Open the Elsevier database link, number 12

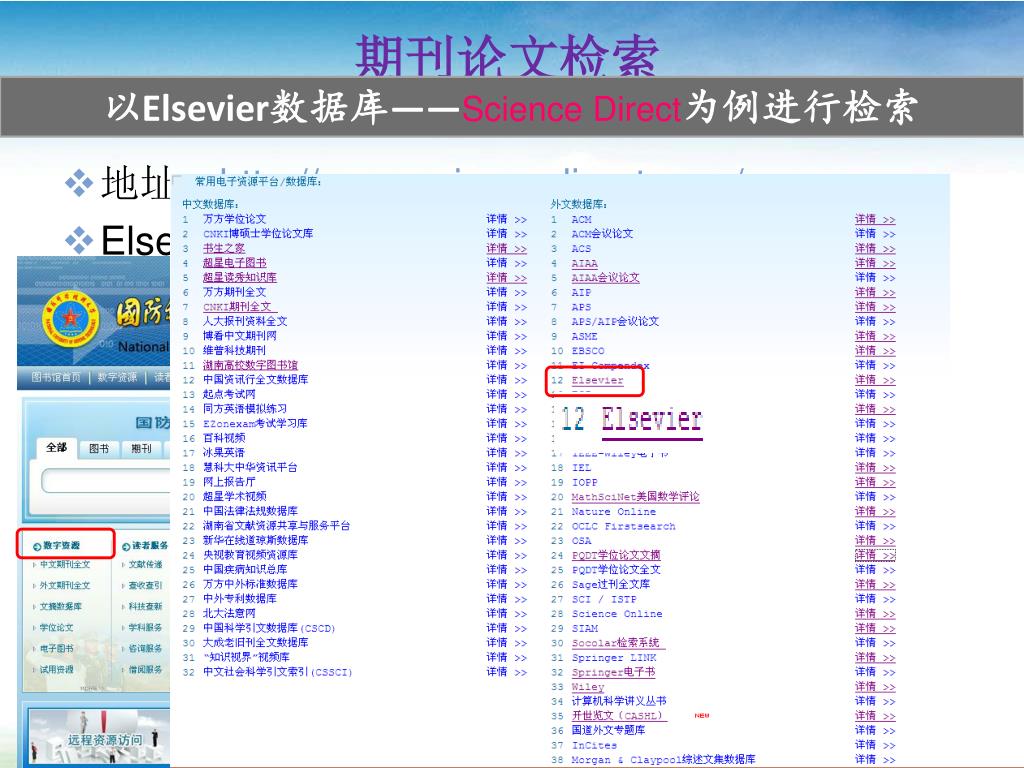click(598, 380)
